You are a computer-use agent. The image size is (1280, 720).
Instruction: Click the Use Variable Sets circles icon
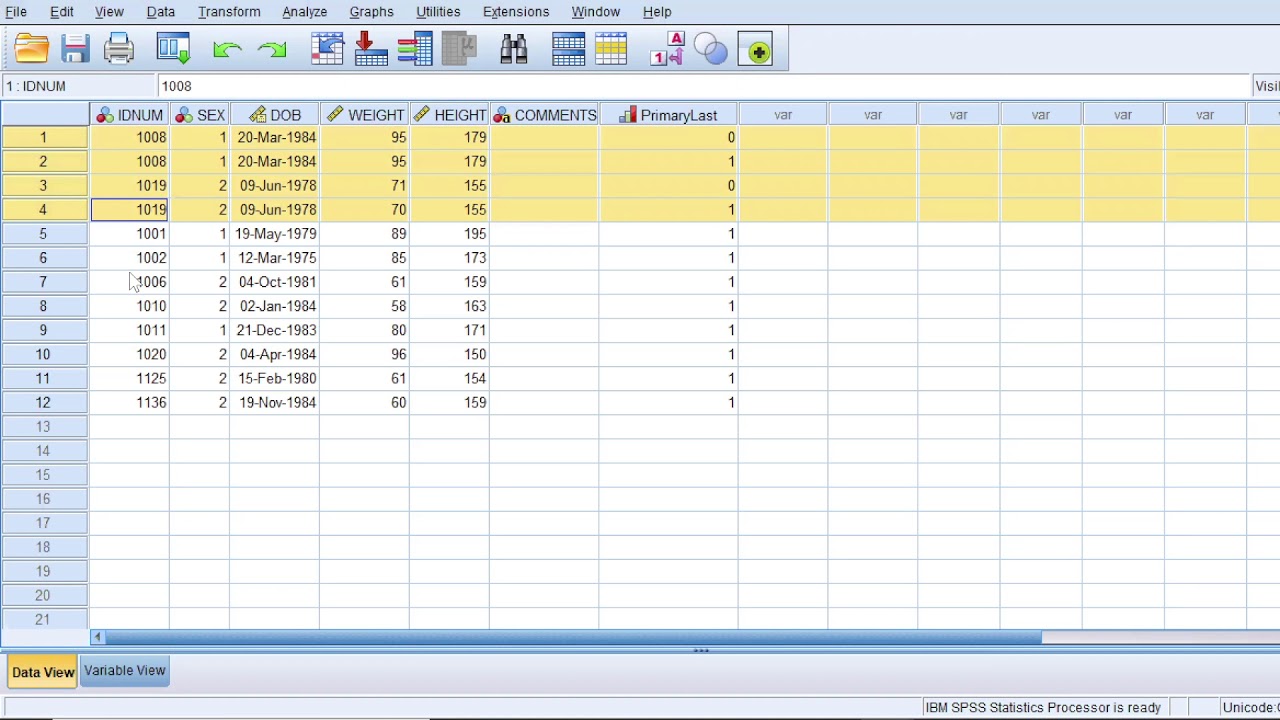(711, 49)
